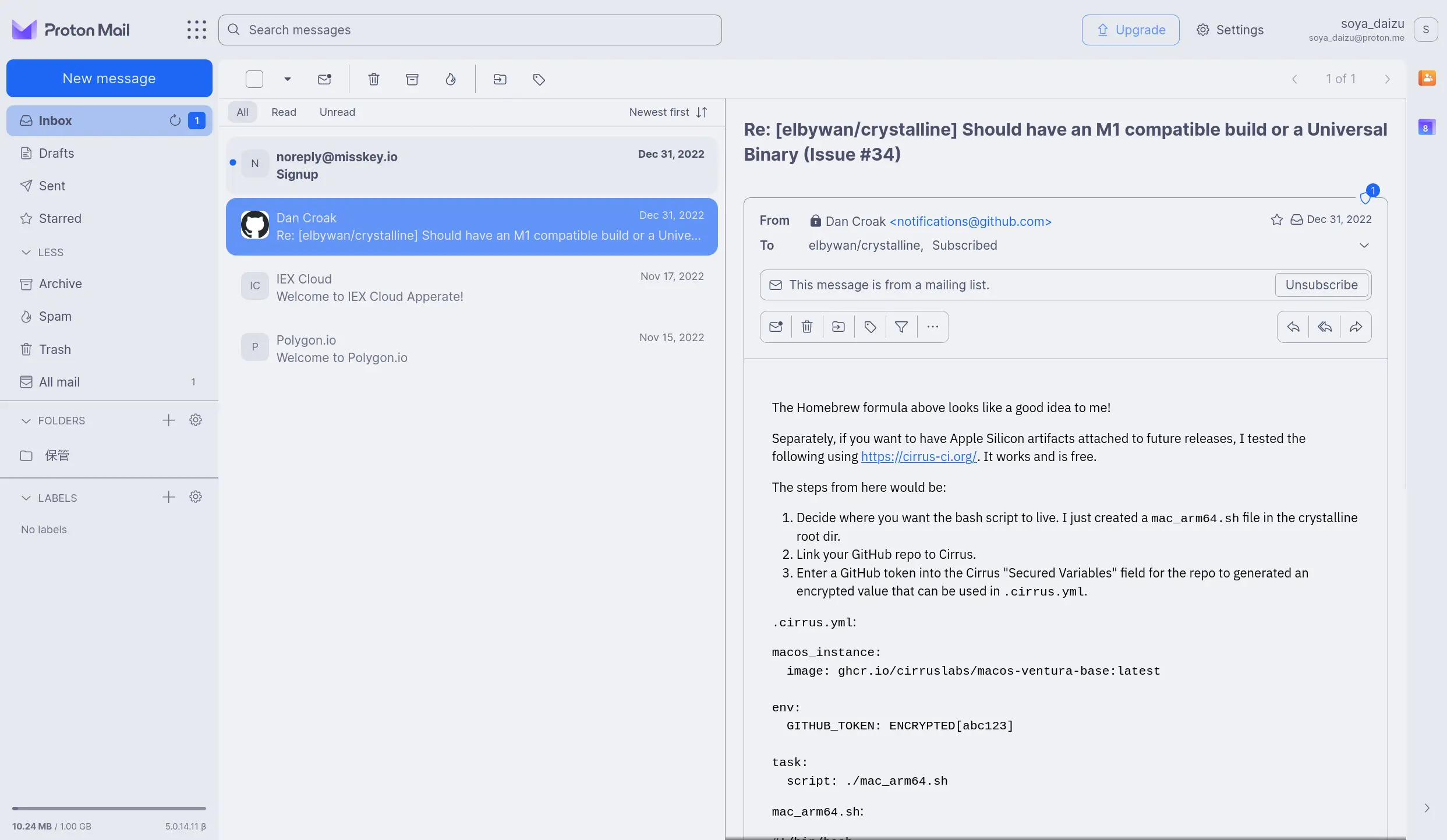The image size is (1447, 840).
Task: Show the All messages filter tab
Action: coord(242,112)
